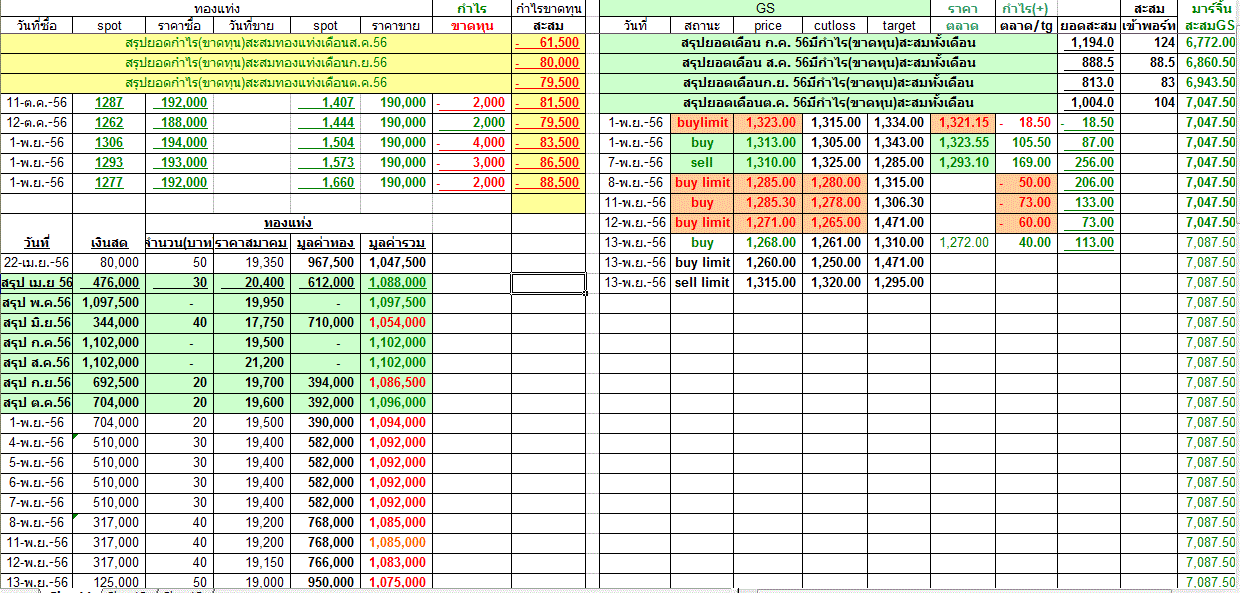The width and height of the screenshot is (1240, 593).
Task: Select spot value 1287 for 11-ต.ค.-56
Action: (x=110, y=102)
